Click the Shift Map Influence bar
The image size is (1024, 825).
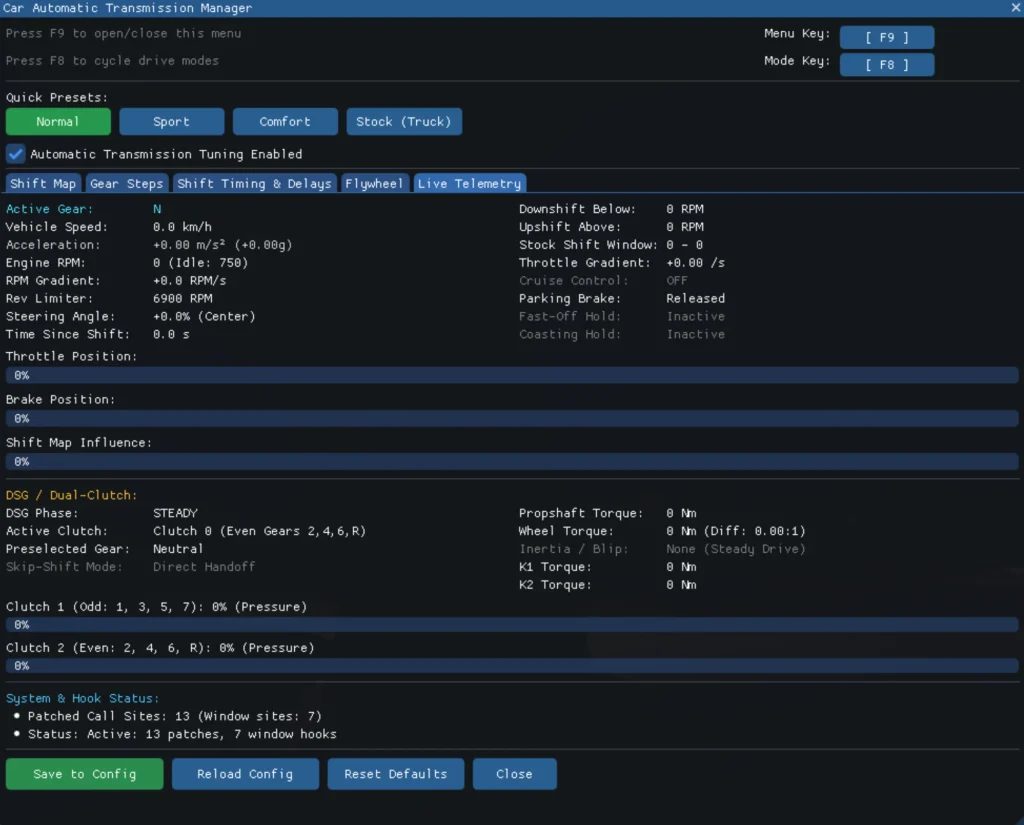512,461
